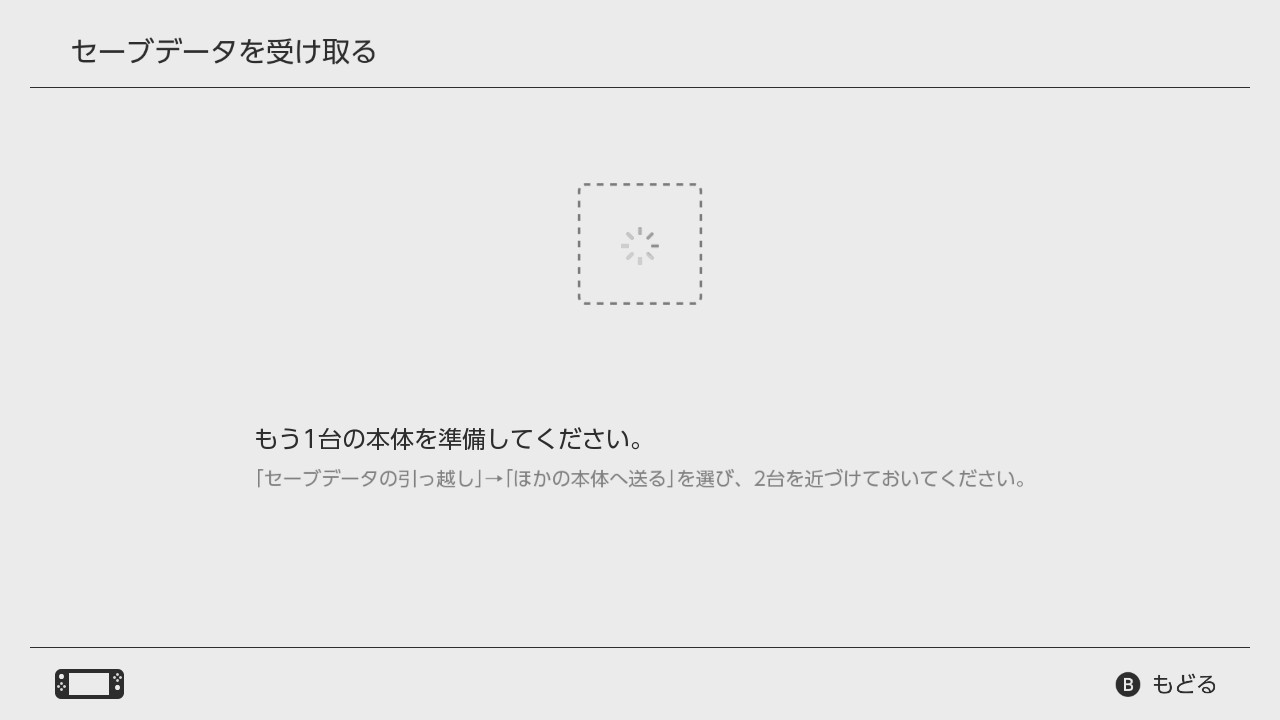Click the screen part of the console icon

click(x=89, y=684)
